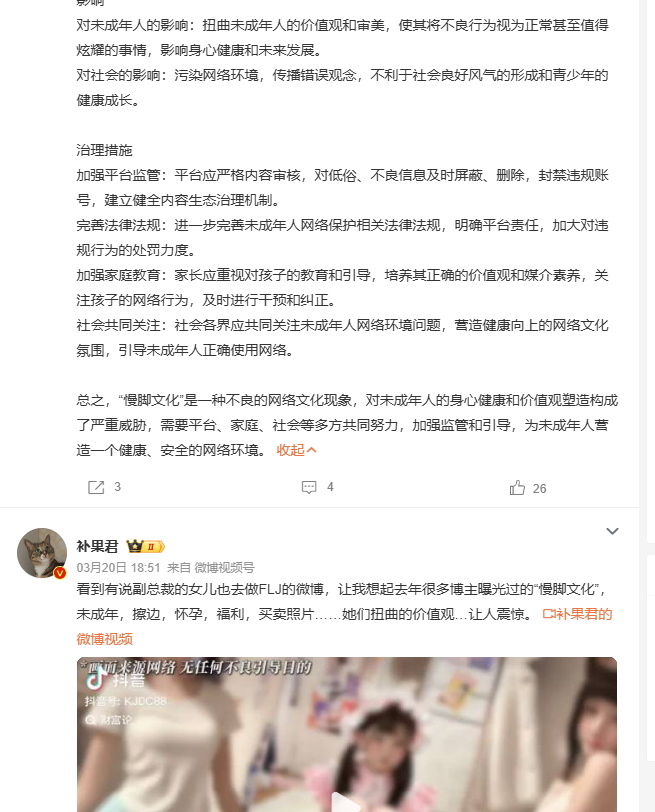Click the video camera icon before 补果君的

pyautogui.click(x=549, y=614)
